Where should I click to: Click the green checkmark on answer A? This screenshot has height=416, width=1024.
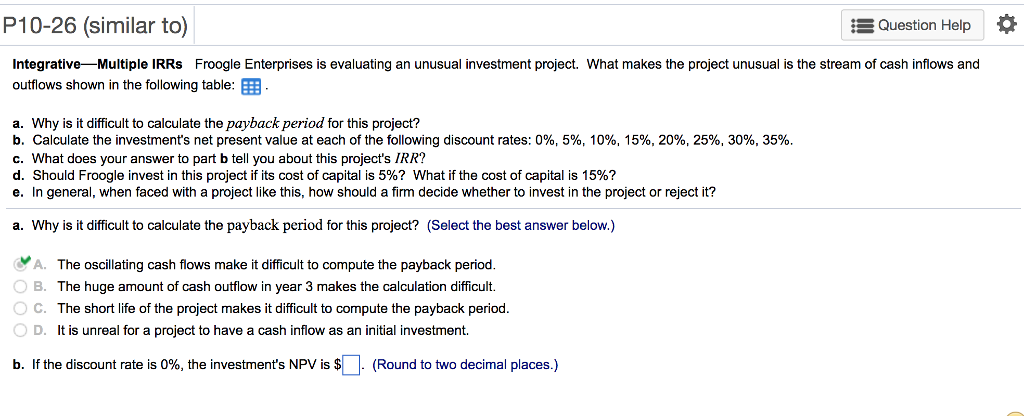(x=22, y=264)
